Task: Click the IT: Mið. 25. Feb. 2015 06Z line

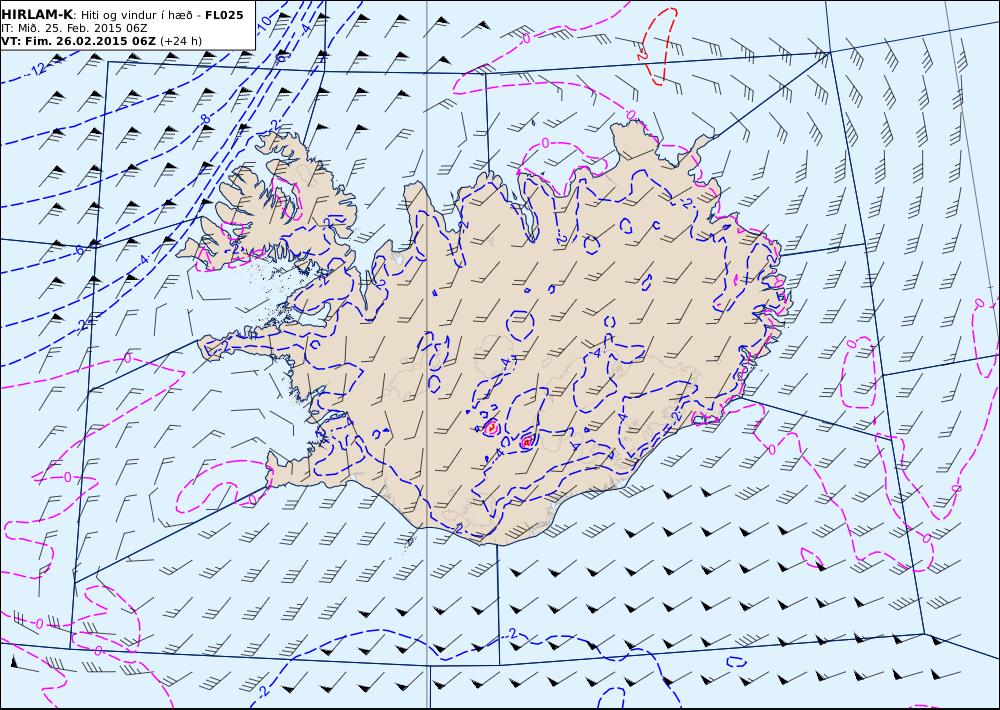Action: [72, 28]
